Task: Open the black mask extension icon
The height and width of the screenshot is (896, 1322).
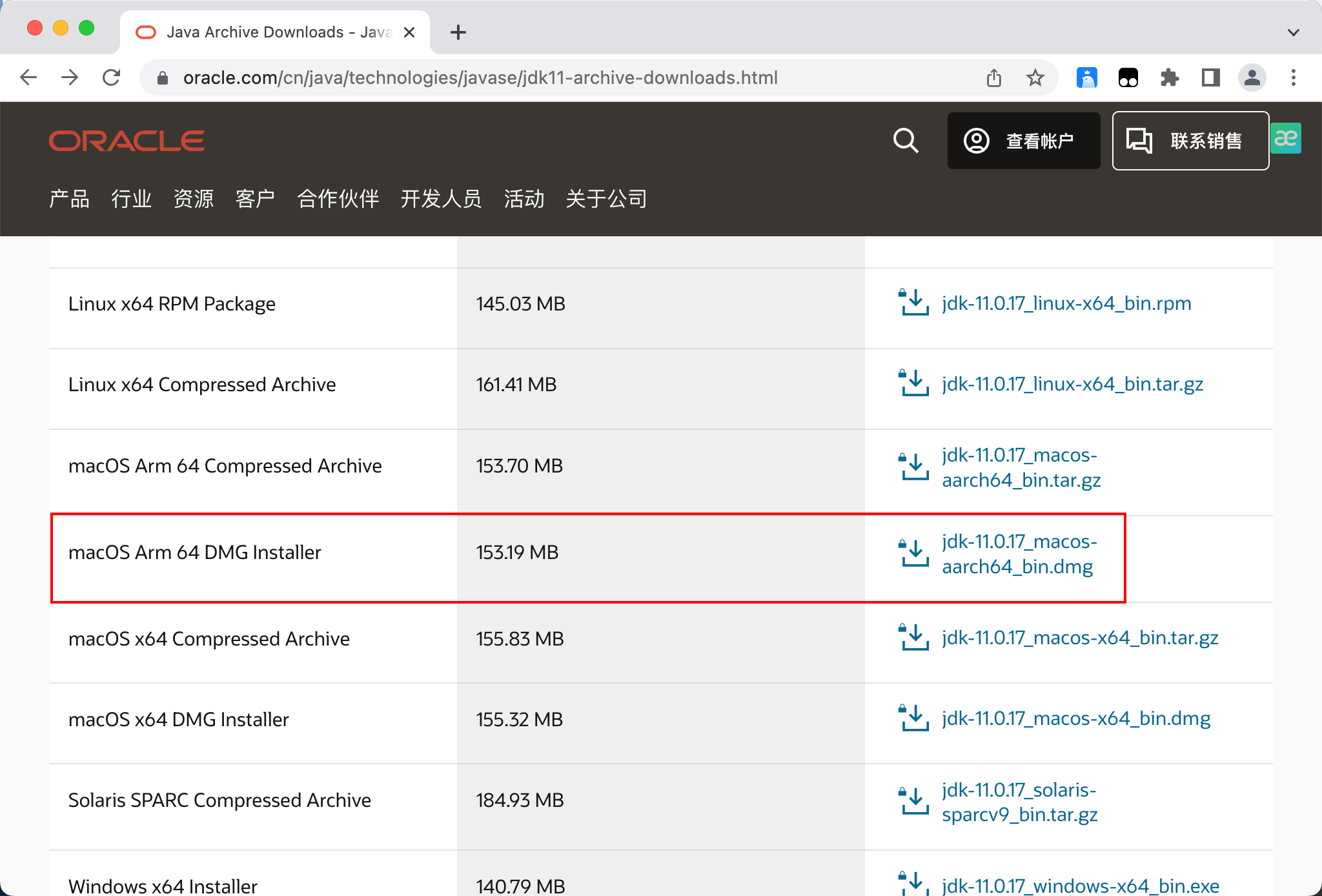Action: 1128,77
